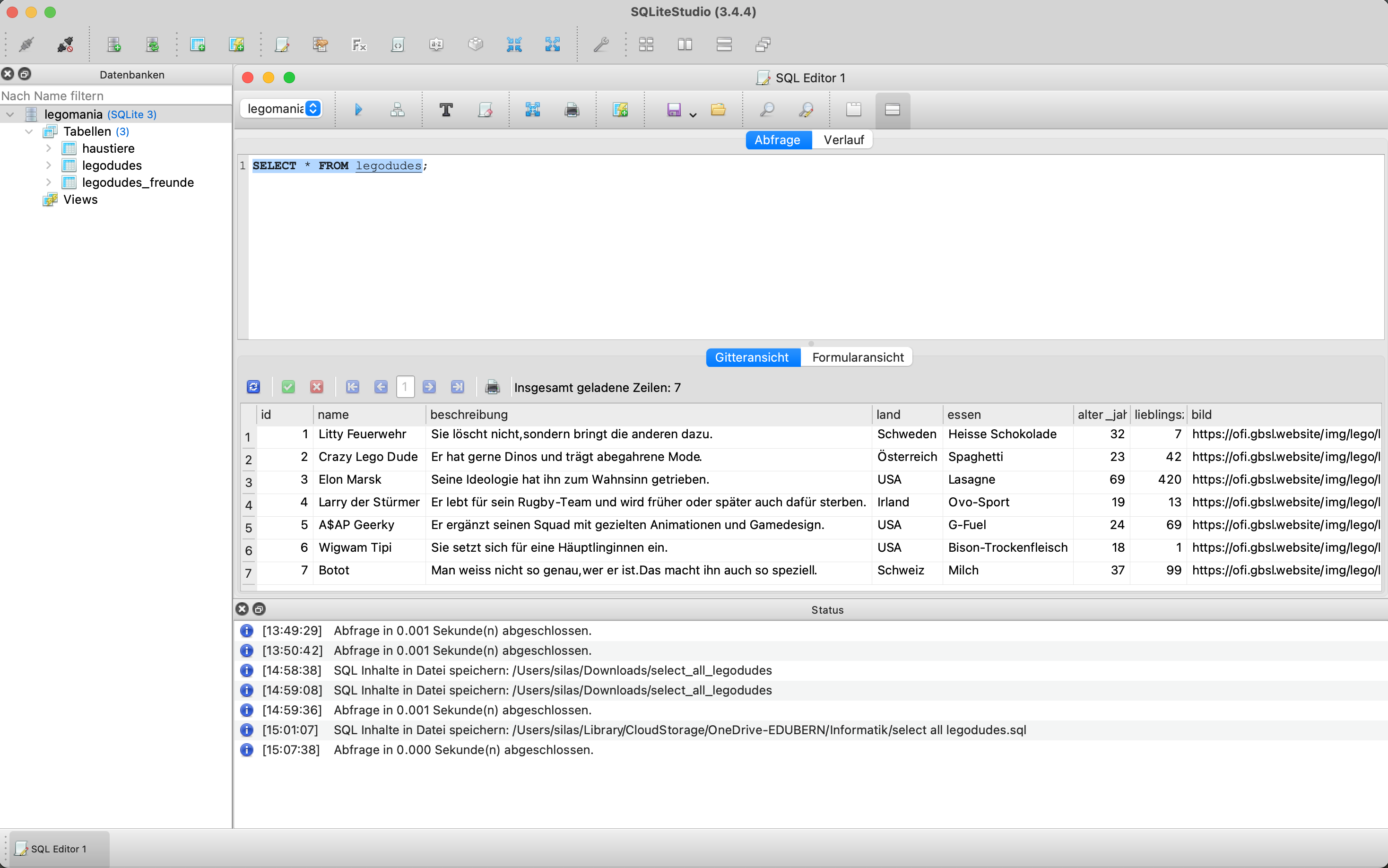Open the save dropdown arrow
This screenshot has width=1388, height=868.
[x=693, y=115]
